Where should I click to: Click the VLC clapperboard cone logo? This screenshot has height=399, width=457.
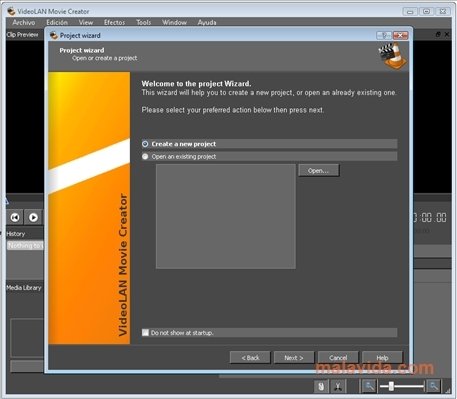click(x=393, y=55)
